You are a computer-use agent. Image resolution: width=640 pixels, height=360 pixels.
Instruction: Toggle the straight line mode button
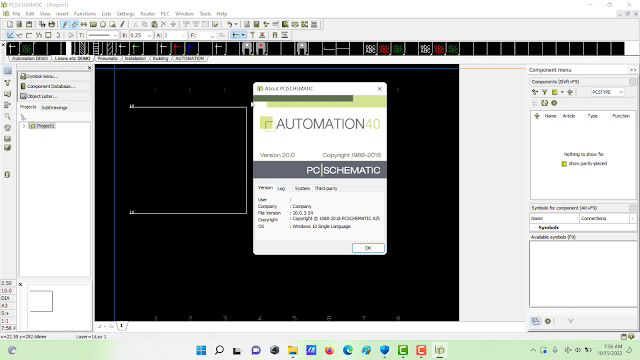pyautogui.click(x=10, y=35)
